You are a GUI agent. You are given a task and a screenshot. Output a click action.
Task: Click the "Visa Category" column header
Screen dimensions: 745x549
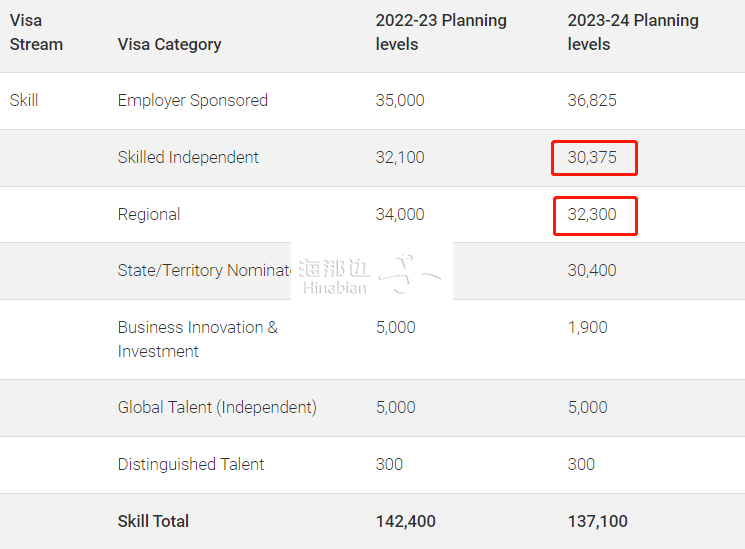169,44
